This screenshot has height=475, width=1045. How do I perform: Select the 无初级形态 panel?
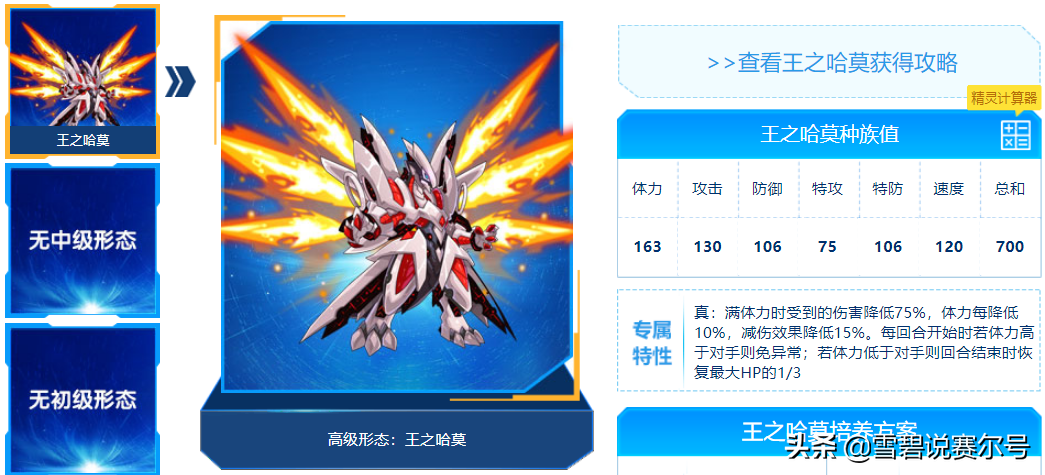point(83,399)
